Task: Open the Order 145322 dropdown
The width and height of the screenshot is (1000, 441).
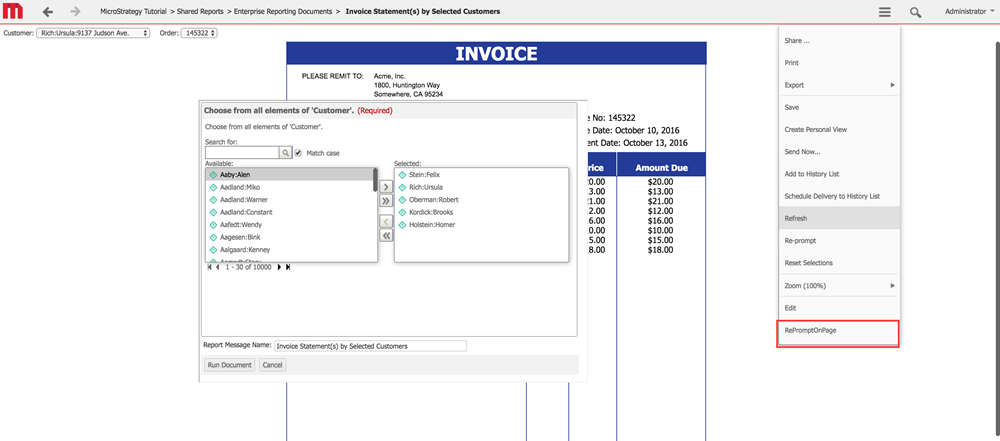Action: click(x=199, y=33)
